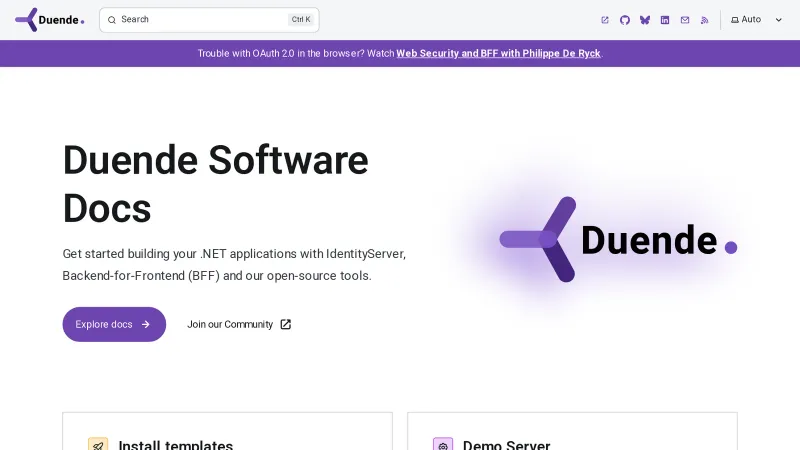Click the Ctrl K shortcut badge
This screenshot has width=800, height=450.
pos(301,20)
